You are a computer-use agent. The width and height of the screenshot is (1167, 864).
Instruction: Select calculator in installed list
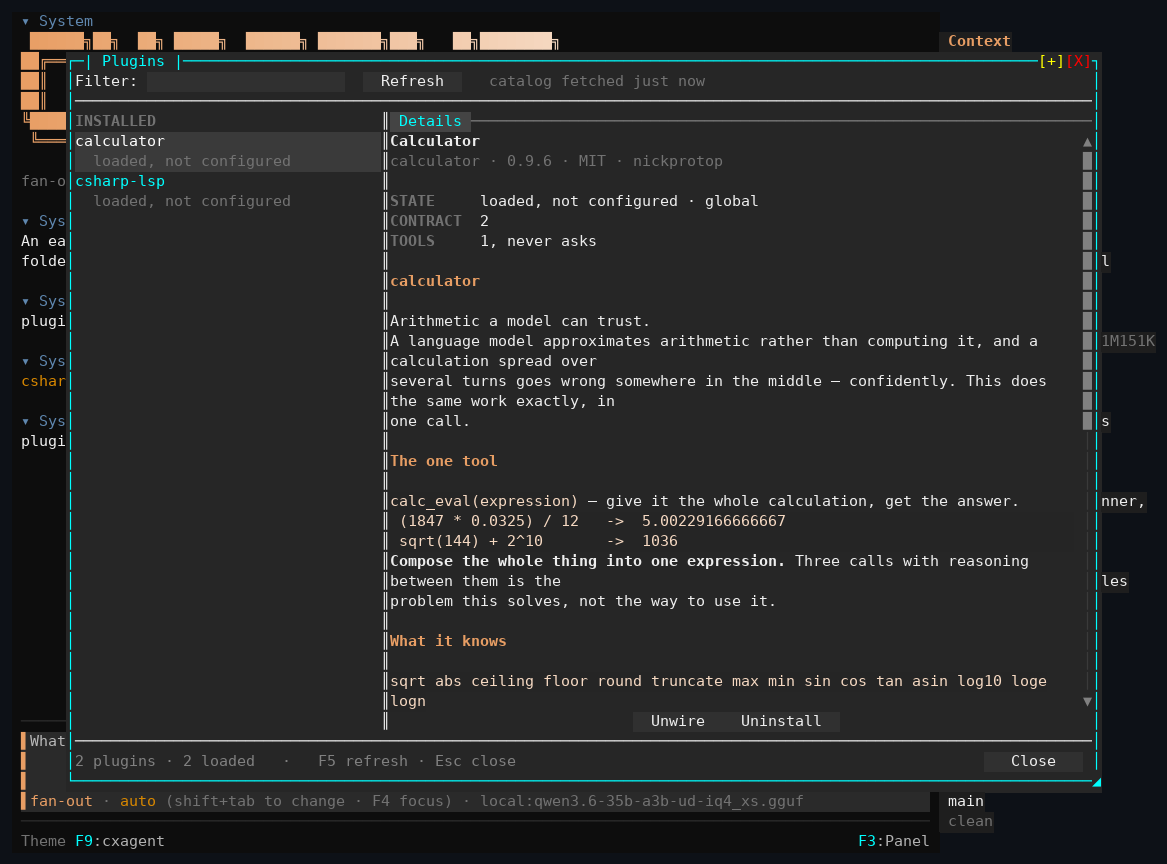227,151
